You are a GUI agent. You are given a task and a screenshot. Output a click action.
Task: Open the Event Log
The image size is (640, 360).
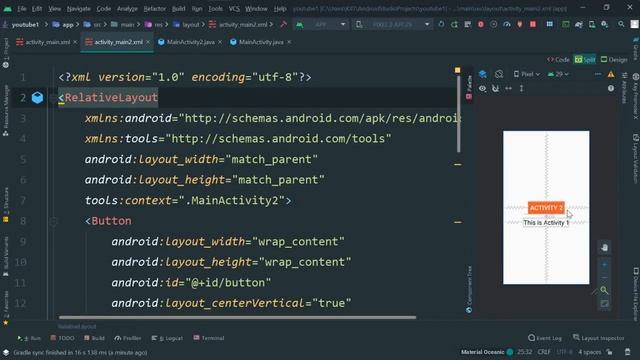point(544,338)
